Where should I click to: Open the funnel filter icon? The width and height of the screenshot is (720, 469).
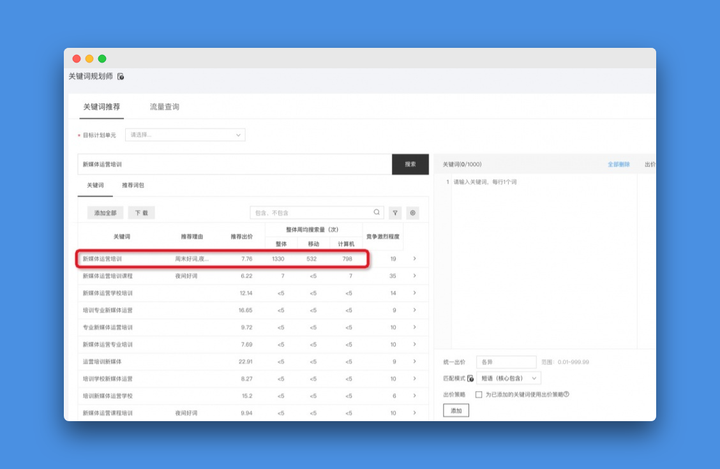coord(395,213)
